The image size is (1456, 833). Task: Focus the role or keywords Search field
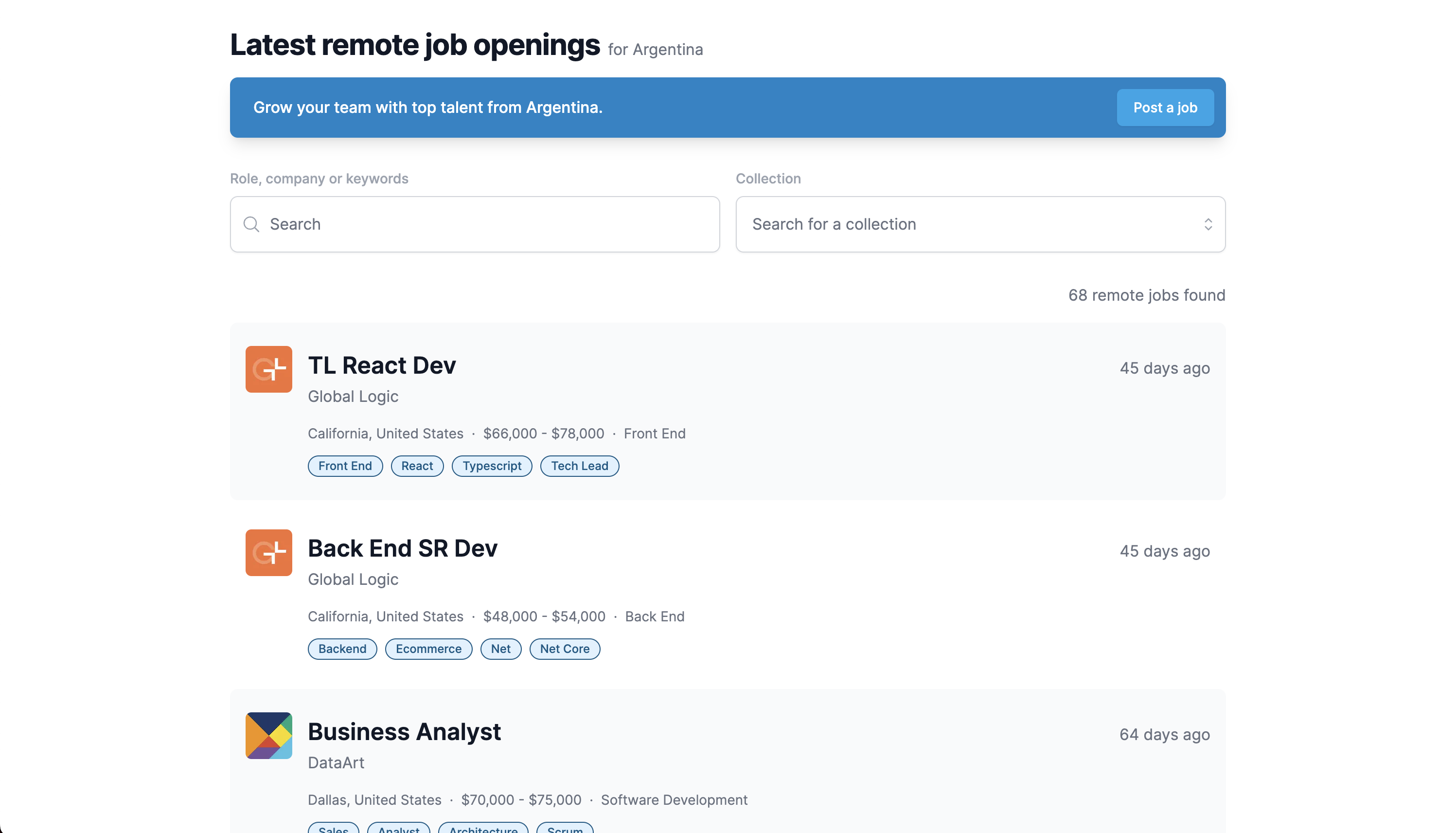click(475, 224)
